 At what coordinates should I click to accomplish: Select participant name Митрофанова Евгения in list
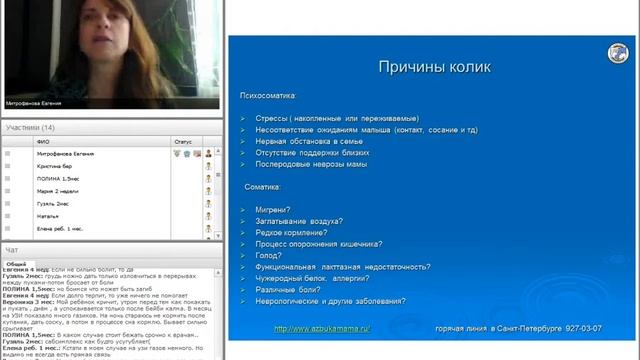(65, 154)
